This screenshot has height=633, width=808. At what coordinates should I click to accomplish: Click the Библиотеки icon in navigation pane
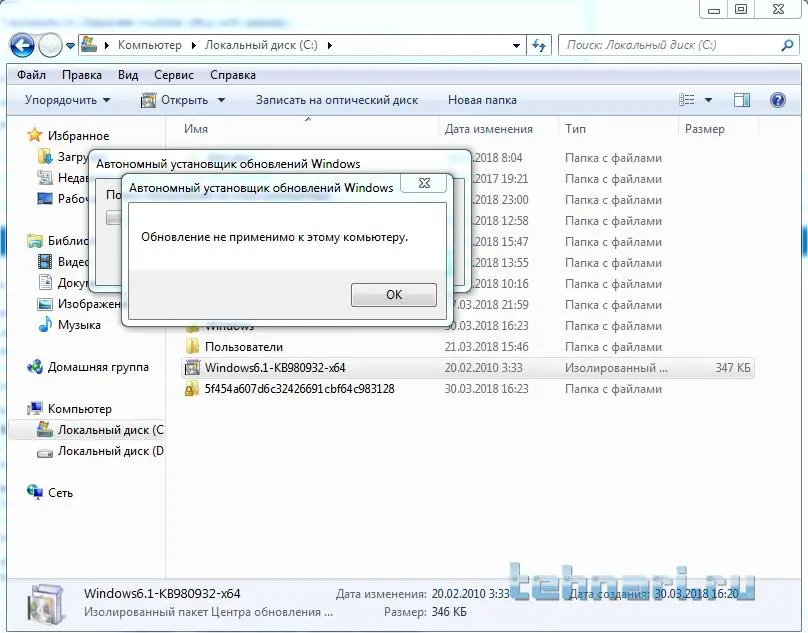35,241
